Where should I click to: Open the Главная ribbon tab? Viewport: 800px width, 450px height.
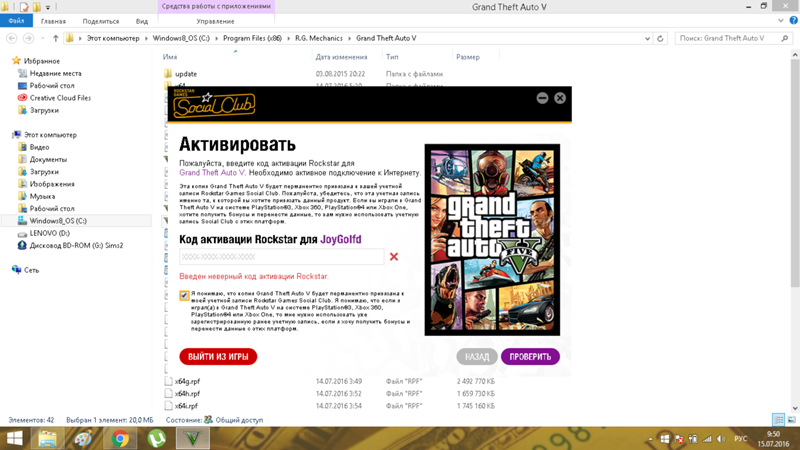pos(53,21)
